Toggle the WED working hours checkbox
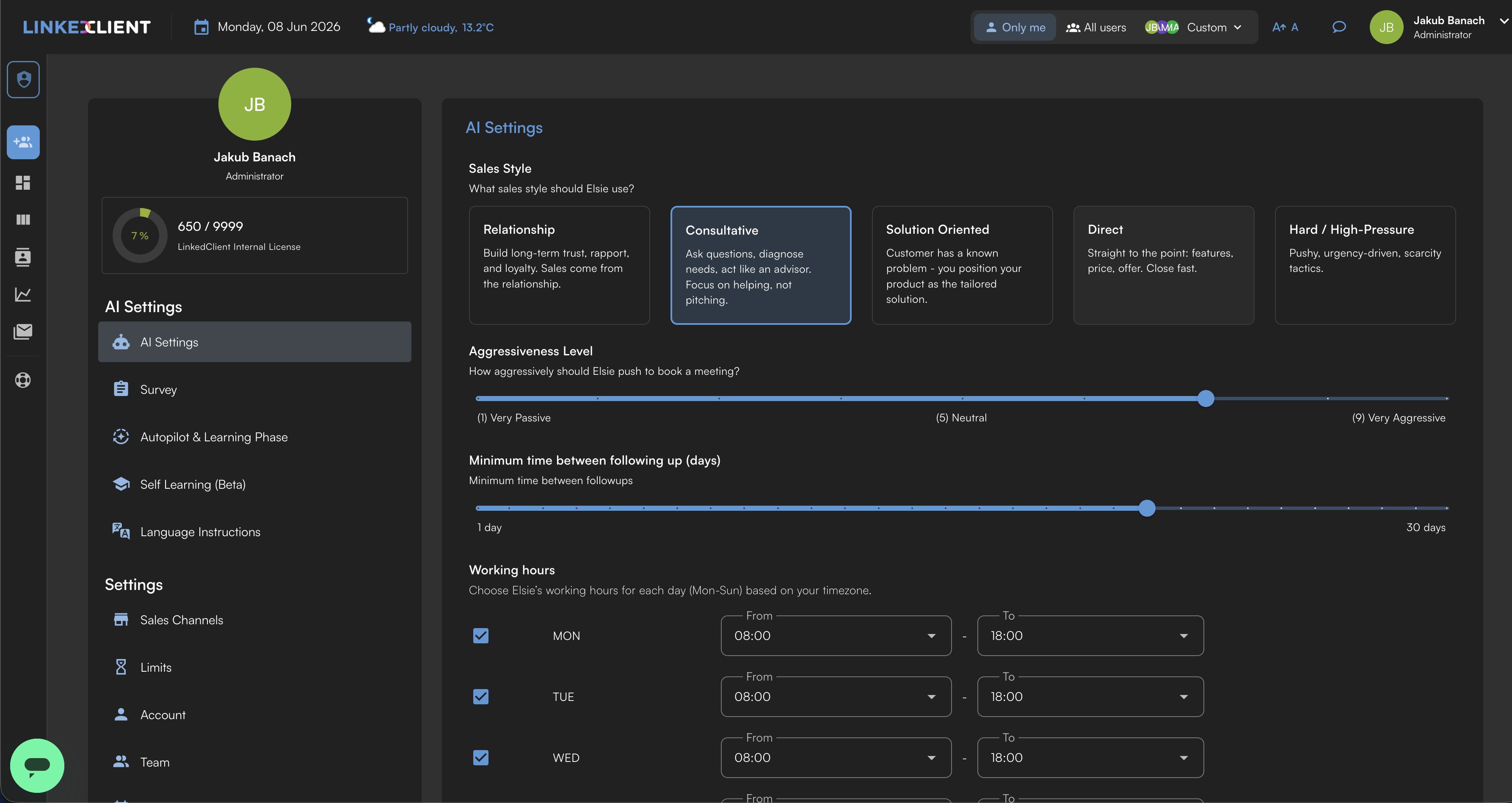 481,758
